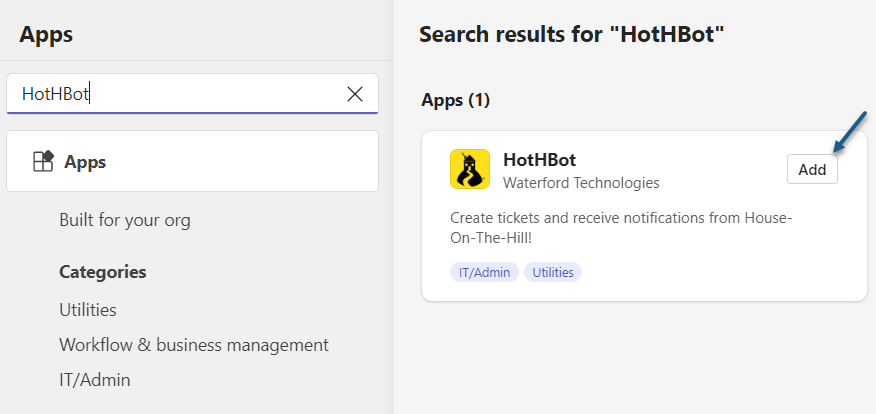Image resolution: width=876 pixels, height=414 pixels.
Task: Click the IT/Admin tag on HotHBot card
Action: pyautogui.click(x=484, y=273)
